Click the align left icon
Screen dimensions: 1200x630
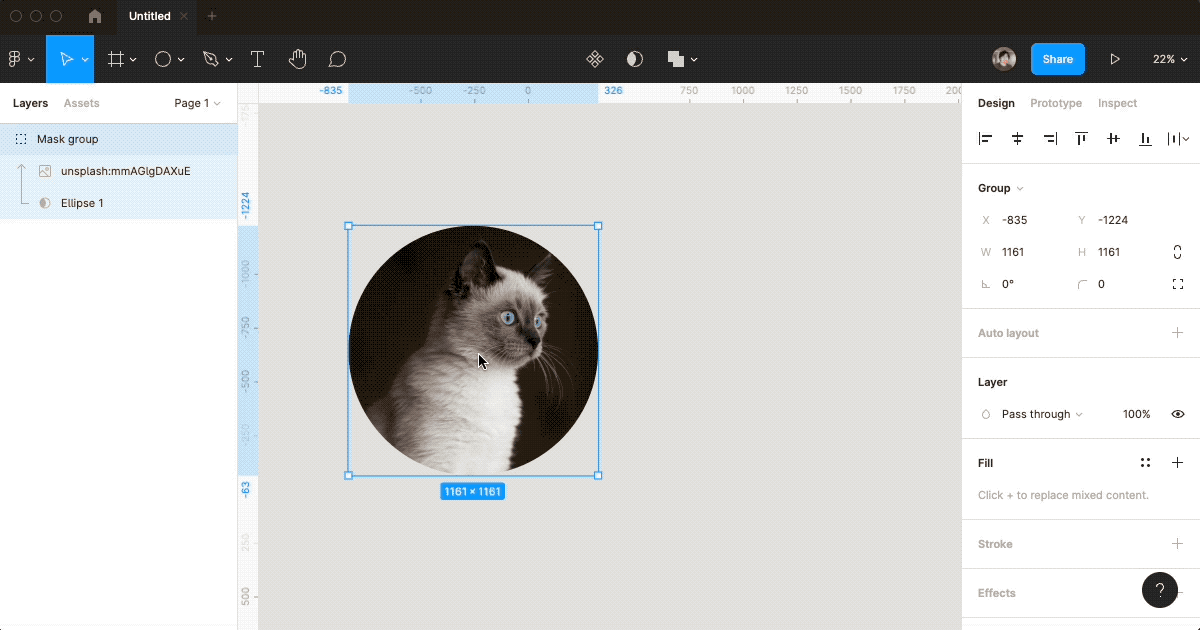tap(986, 139)
